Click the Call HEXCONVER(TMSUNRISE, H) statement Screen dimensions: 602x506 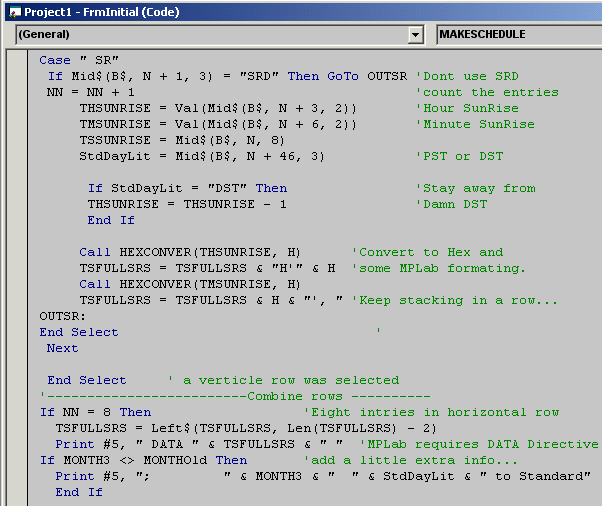pyautogui.click(x=190, y=284)
